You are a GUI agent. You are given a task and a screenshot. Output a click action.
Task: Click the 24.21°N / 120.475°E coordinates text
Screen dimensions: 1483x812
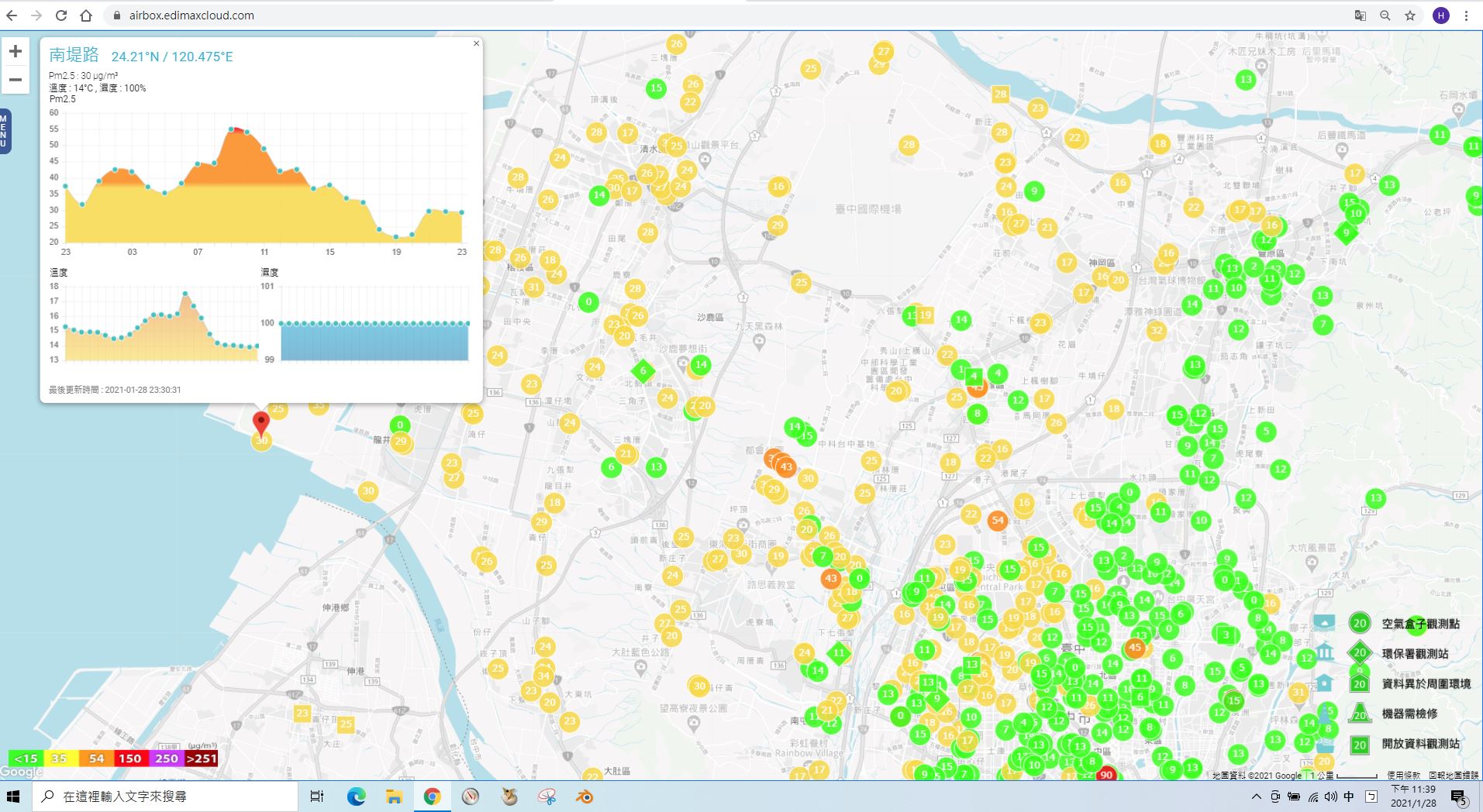pos(172,57)
